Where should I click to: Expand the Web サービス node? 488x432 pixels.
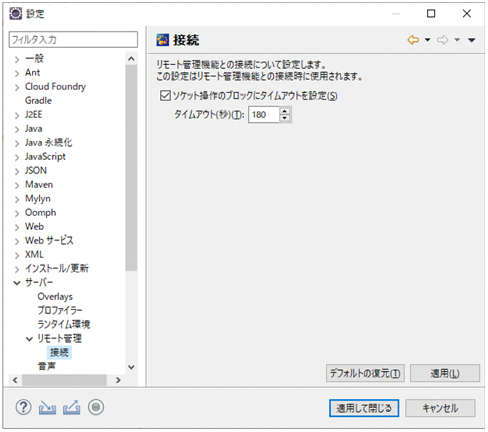[x=17, y=241]
